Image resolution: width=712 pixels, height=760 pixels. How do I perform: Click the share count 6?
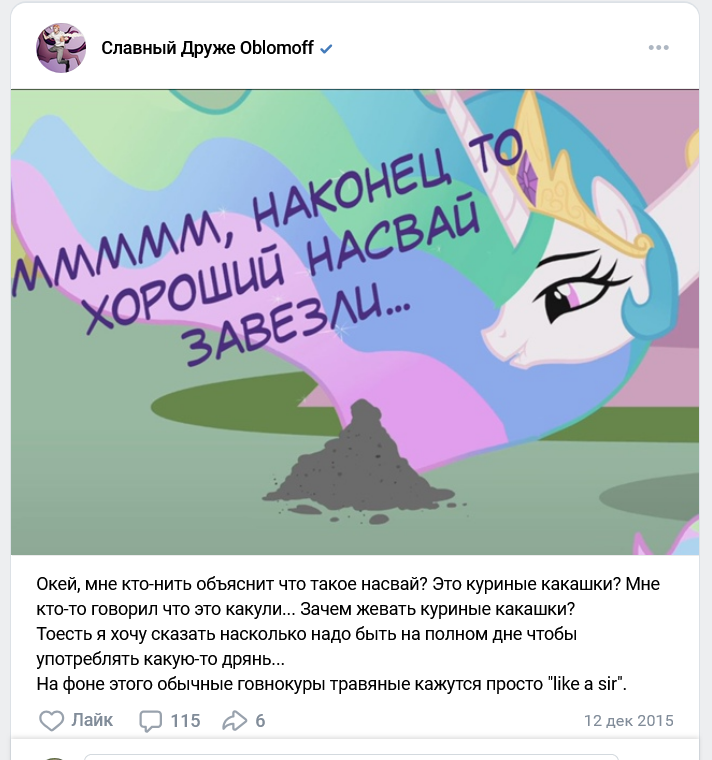[260, 721]
